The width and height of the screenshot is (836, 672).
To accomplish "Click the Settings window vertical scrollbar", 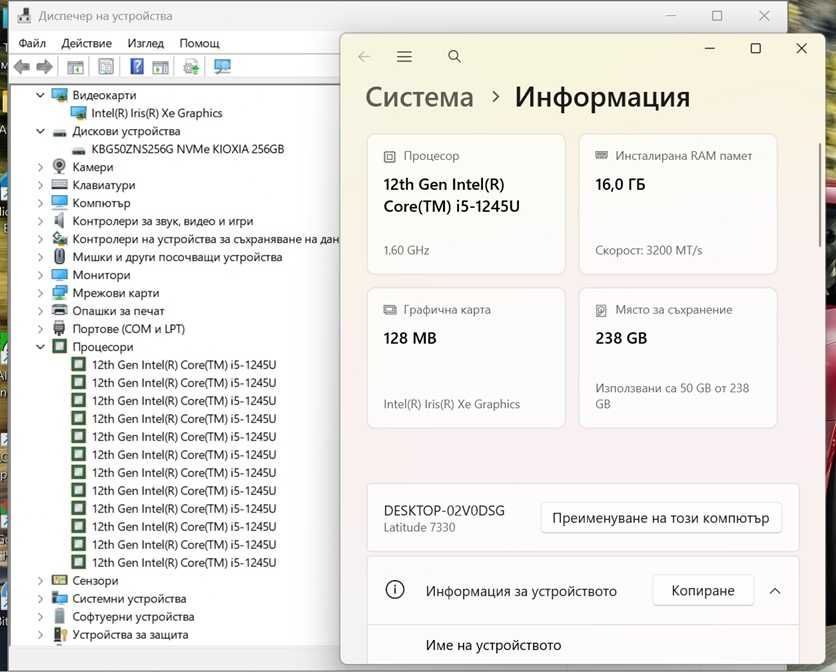I will click(820, 195).
